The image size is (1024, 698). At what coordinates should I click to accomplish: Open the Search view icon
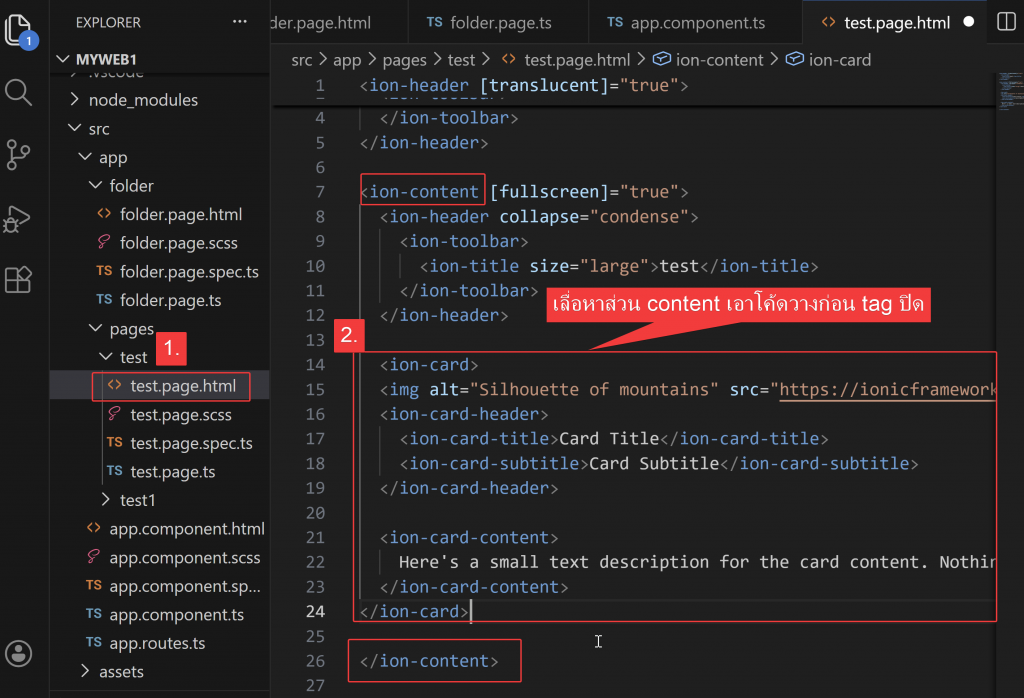pyautogui.click(x=19, y=93)
